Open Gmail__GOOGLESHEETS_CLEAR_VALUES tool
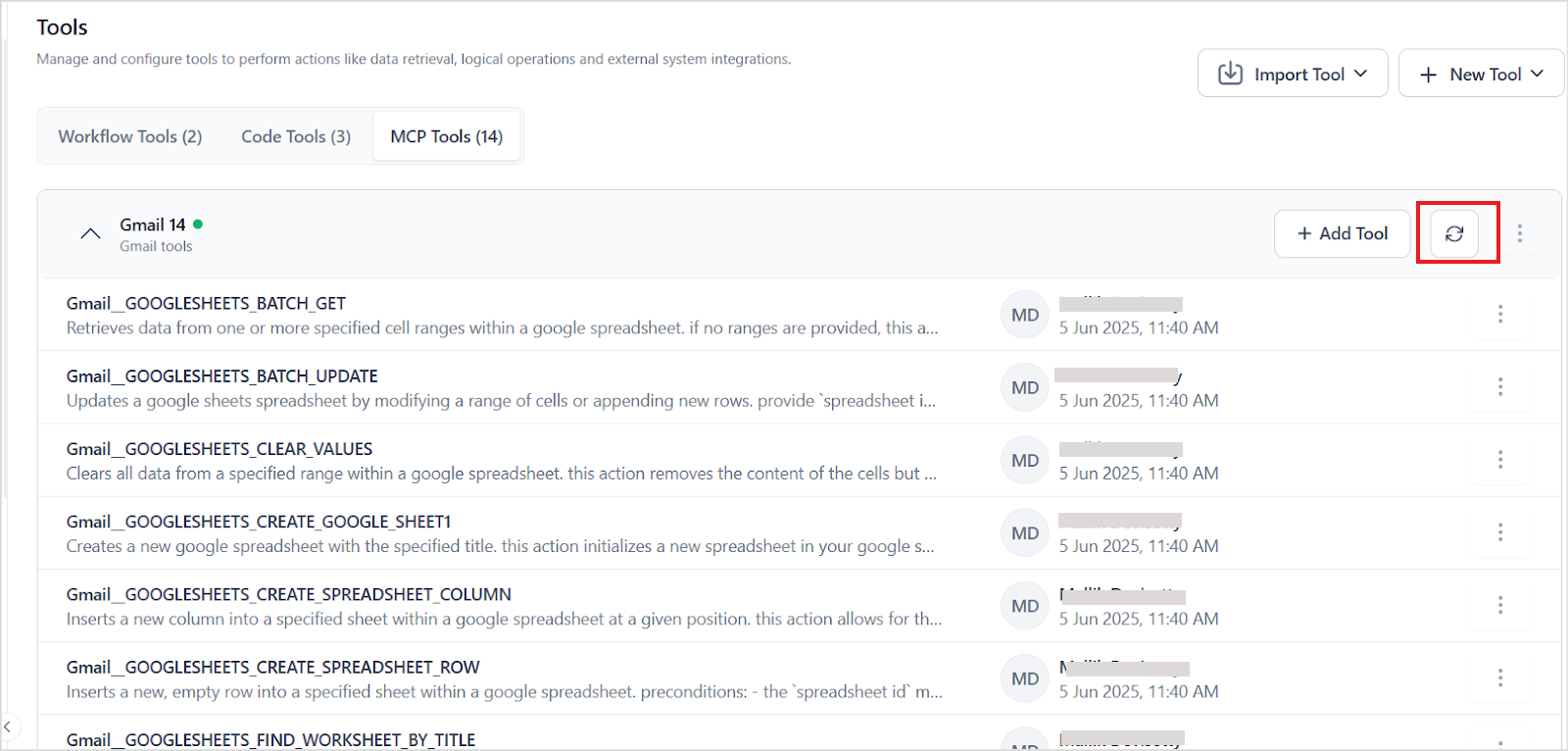Screen dimensions: 1568x751 (220, 449)
